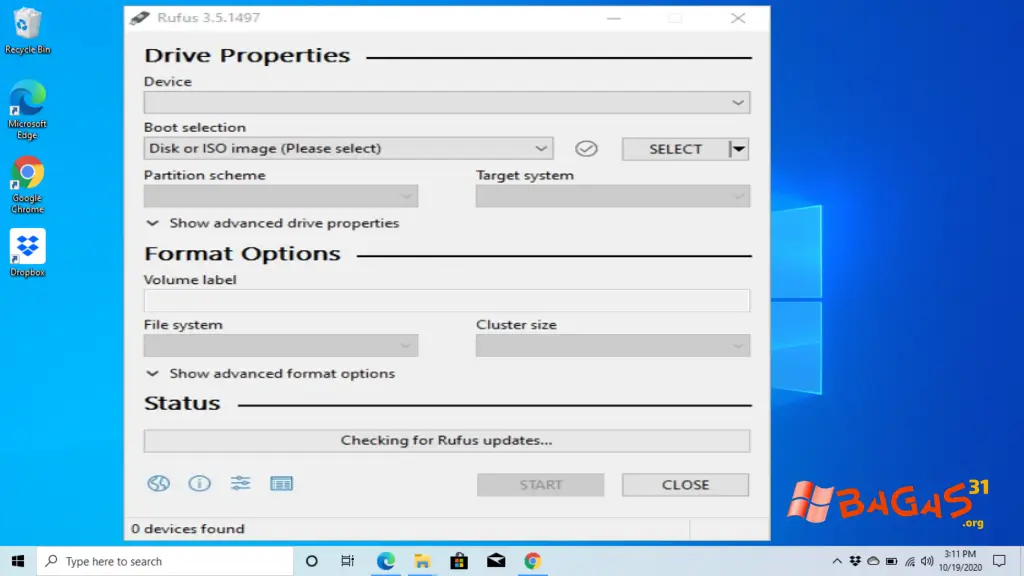Launch Chrome from the taskbar
Image resolution: width=1024 pixels, height=576 pixels.
click(532, 561)
